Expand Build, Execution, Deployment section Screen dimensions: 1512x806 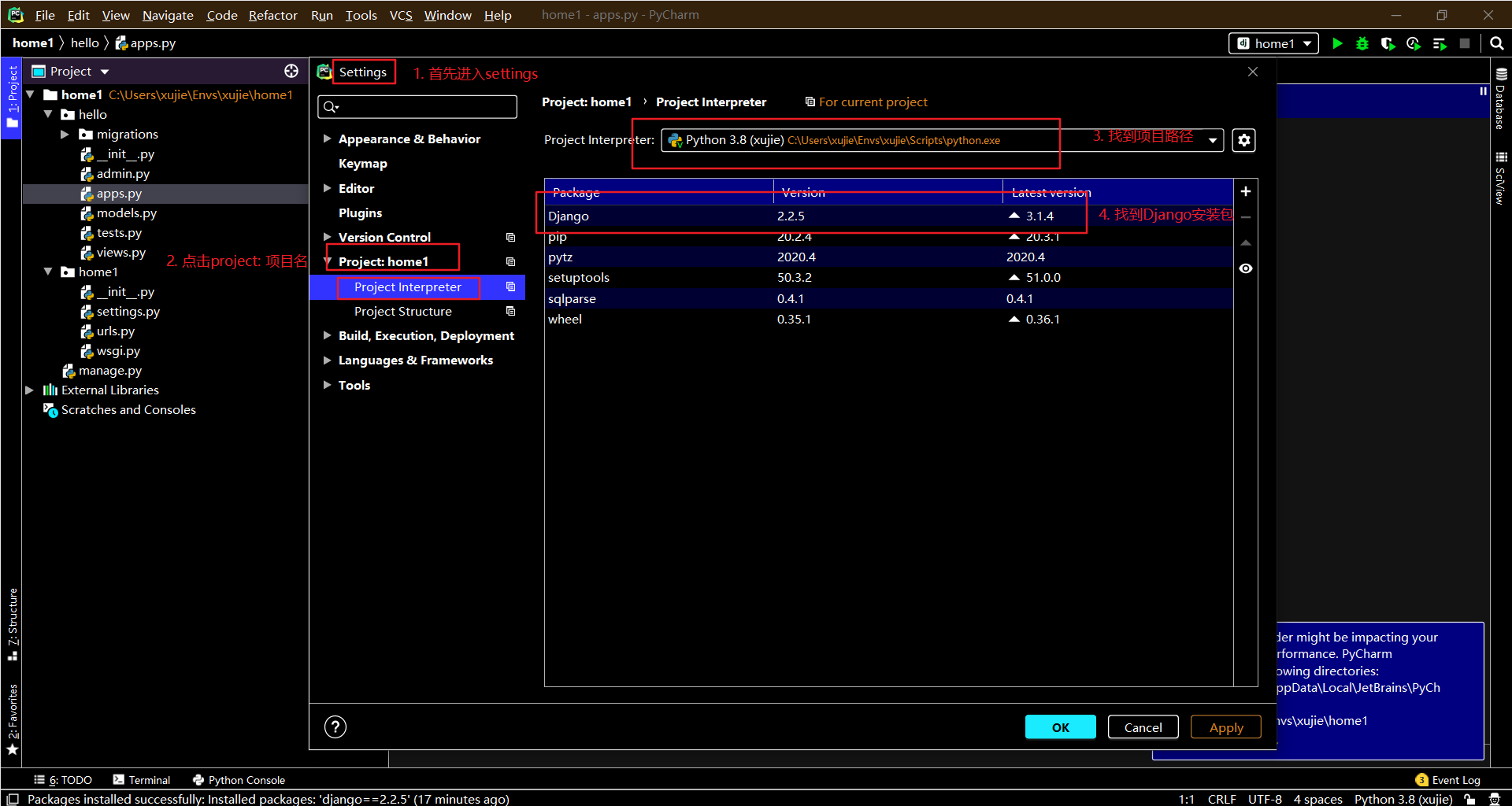point(327,335)
